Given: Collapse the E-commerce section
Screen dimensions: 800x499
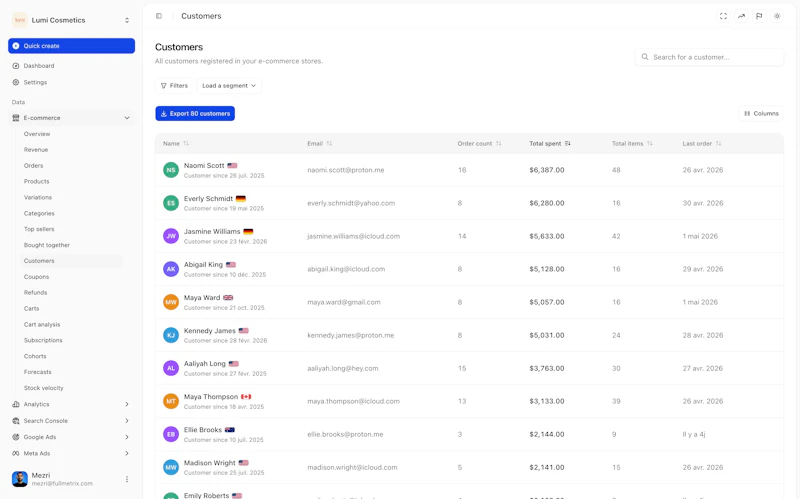Looking at the screenshot, I should [127, 118].
